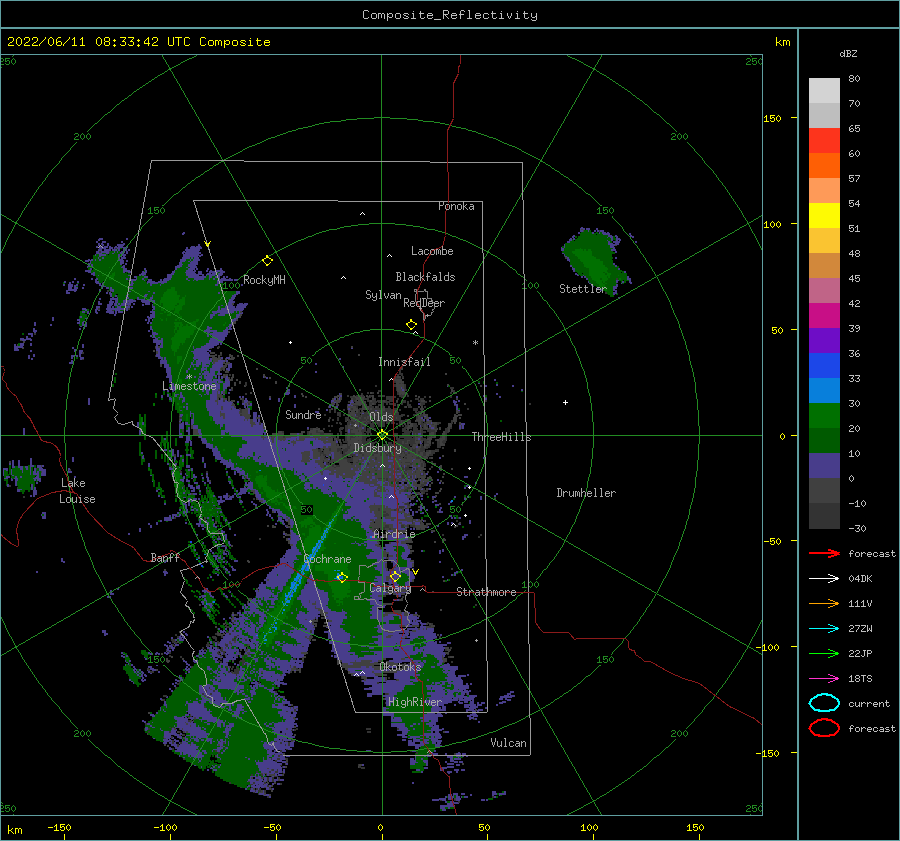Click the orange 111V arrow icon
900x841 pixels.
pyautogui.click(x=824, y=603)
